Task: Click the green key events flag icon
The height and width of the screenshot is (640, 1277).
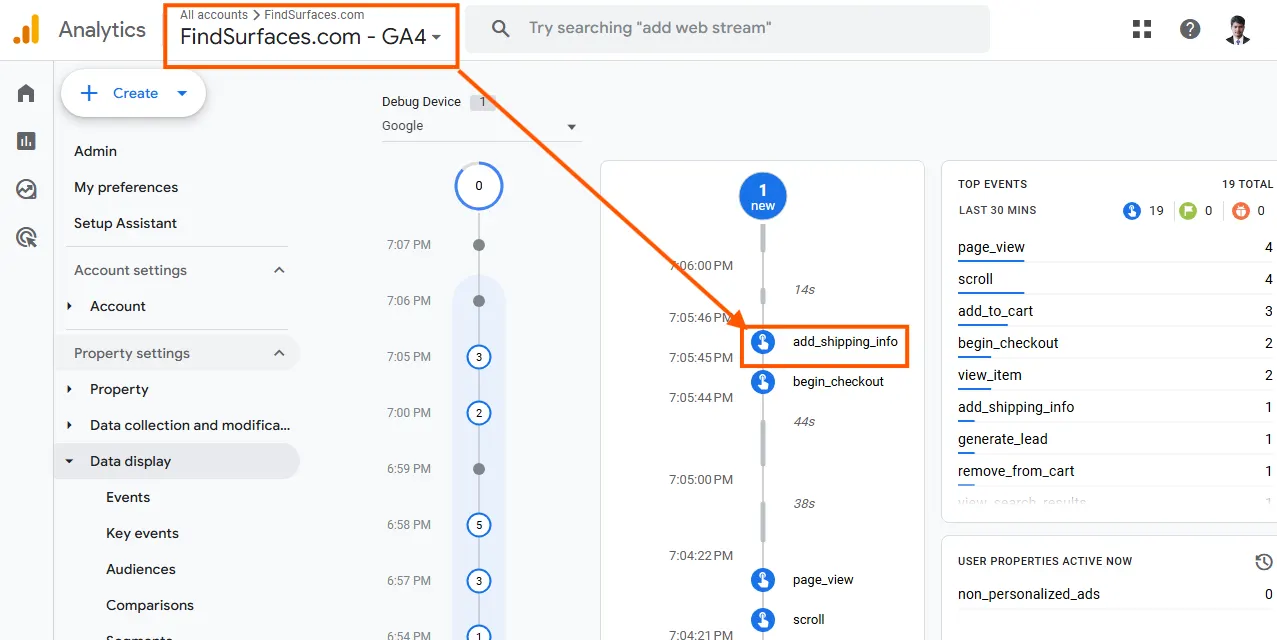Action: click(1188, 211)
